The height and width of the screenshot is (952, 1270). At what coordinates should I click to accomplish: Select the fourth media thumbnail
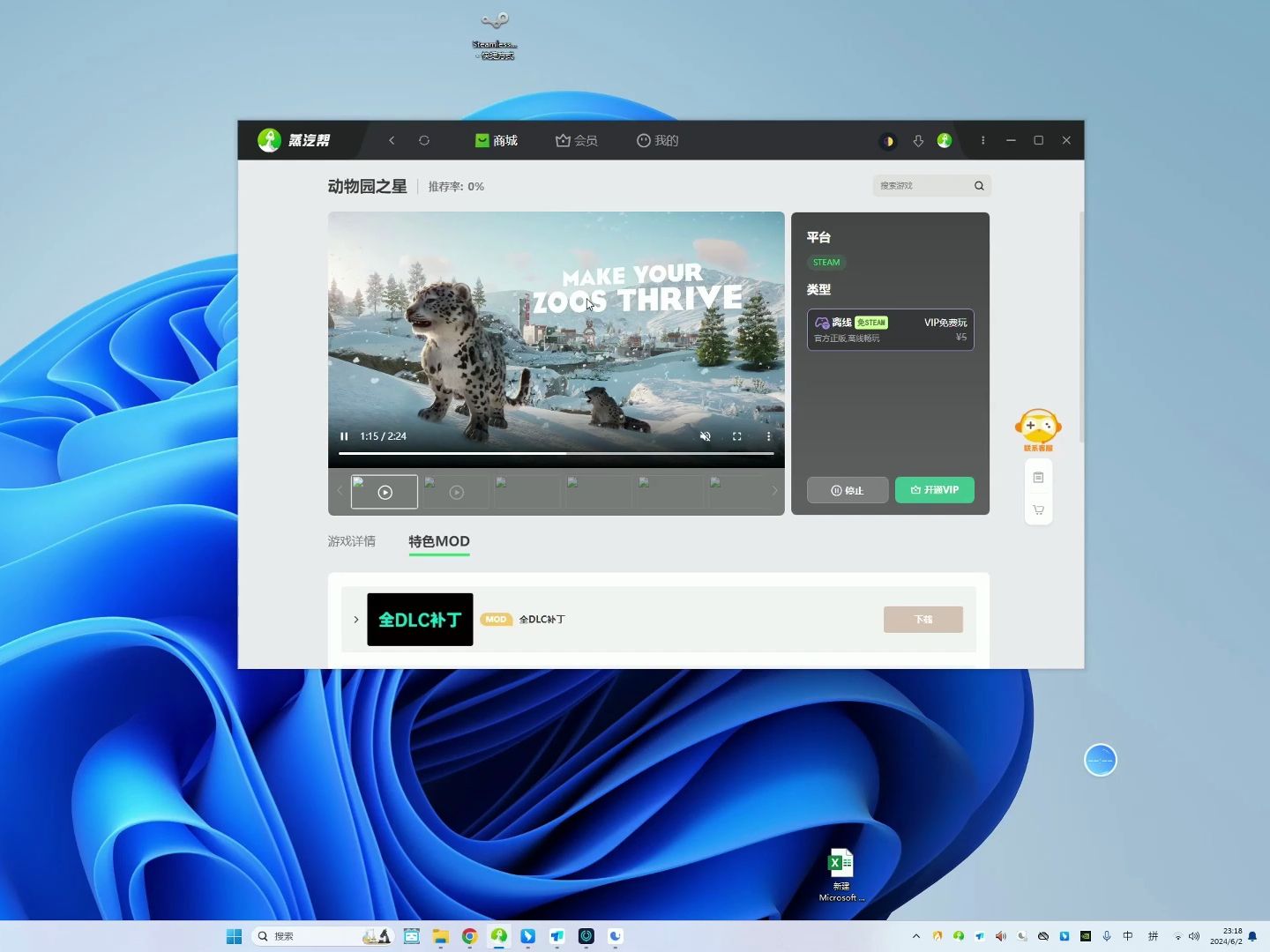(599, 492)
